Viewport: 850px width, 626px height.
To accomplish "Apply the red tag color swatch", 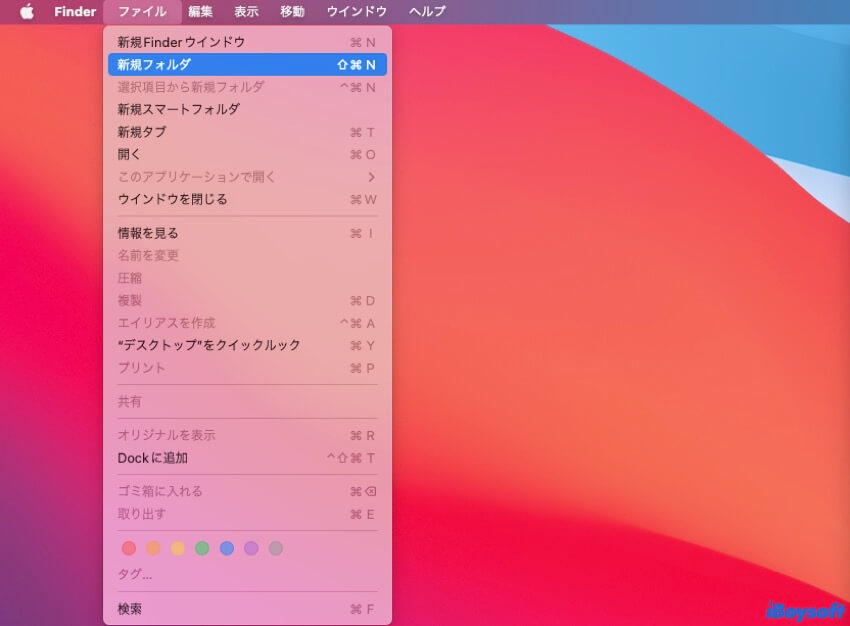I will point(128,548).
